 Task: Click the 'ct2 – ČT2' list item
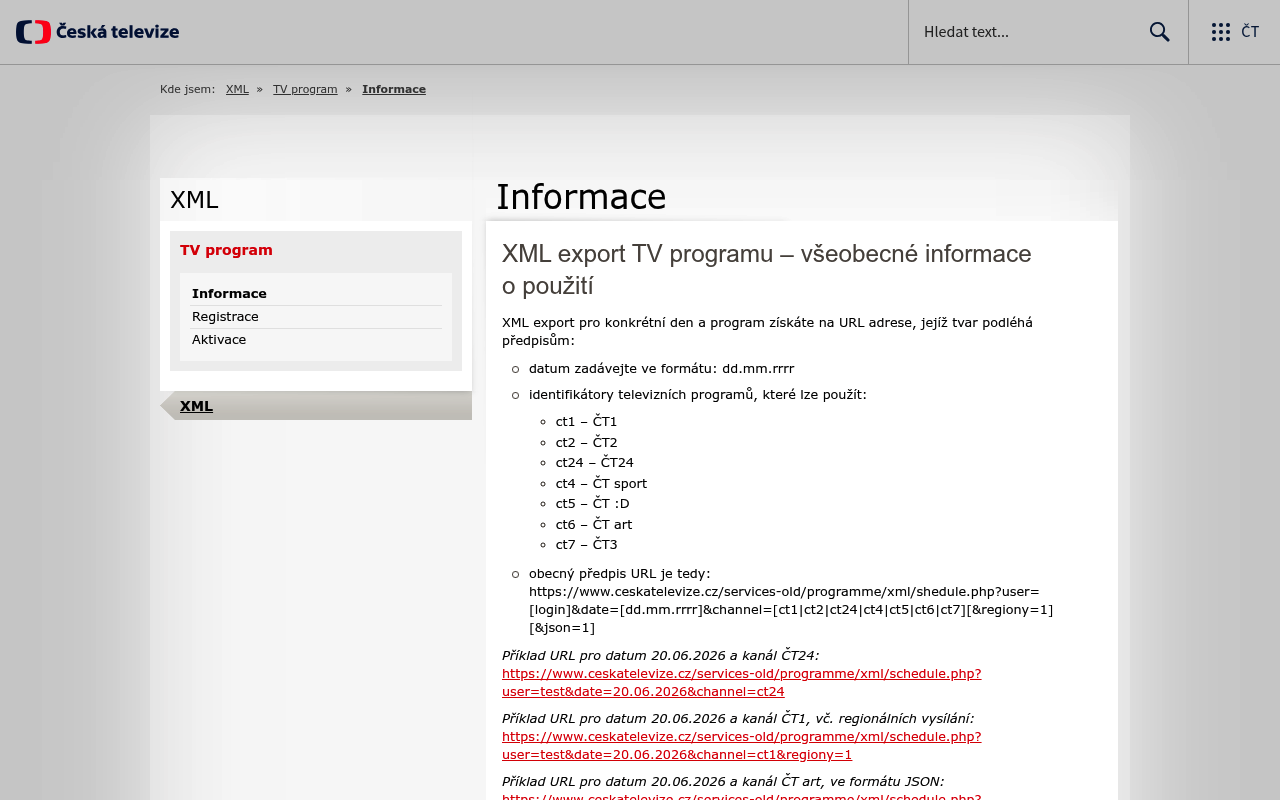(x=586, y=442)
